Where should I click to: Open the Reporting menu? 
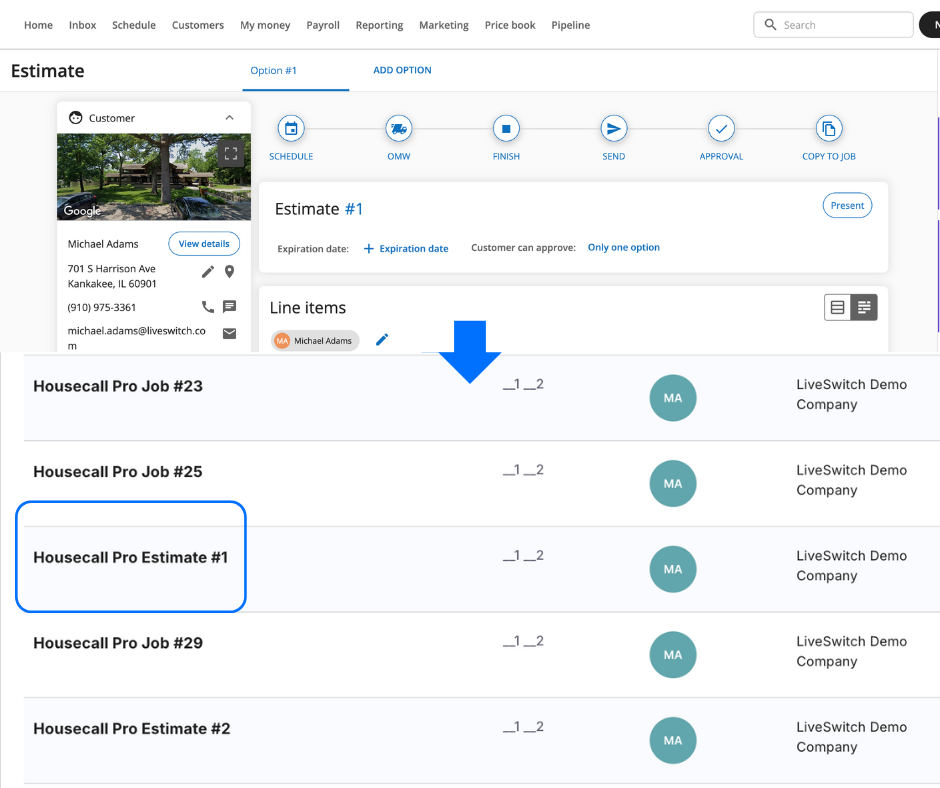(379, 25)
